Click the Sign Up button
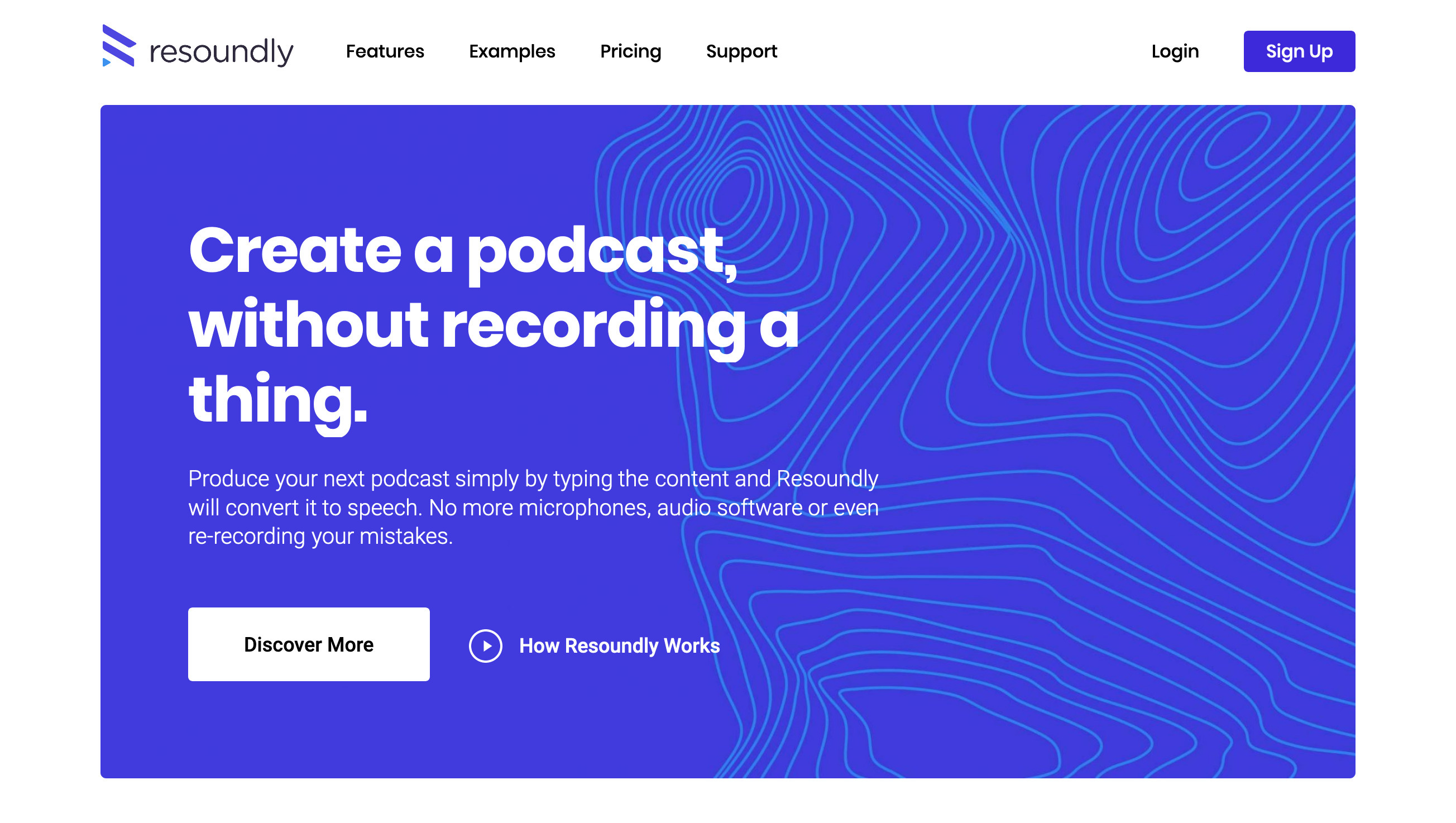The height and width of the screenshot is (823, 1456). coord(1299,51)
